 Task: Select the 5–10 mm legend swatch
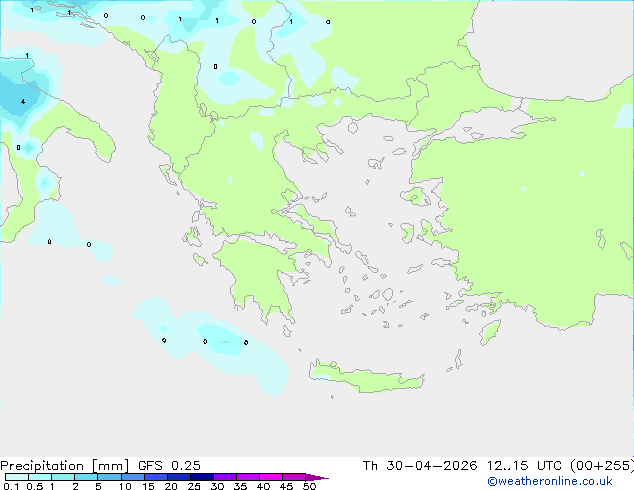point(109,477)
